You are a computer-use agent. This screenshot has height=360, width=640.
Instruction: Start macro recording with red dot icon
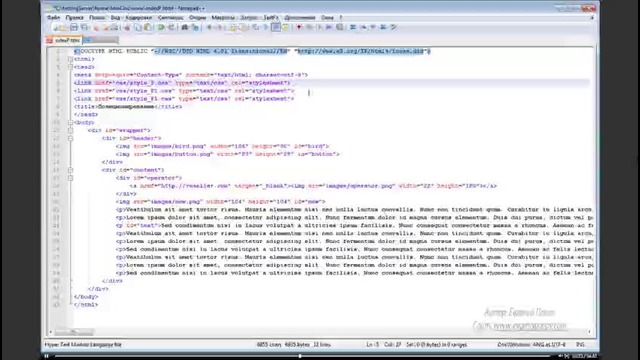[x=299, y=27]
